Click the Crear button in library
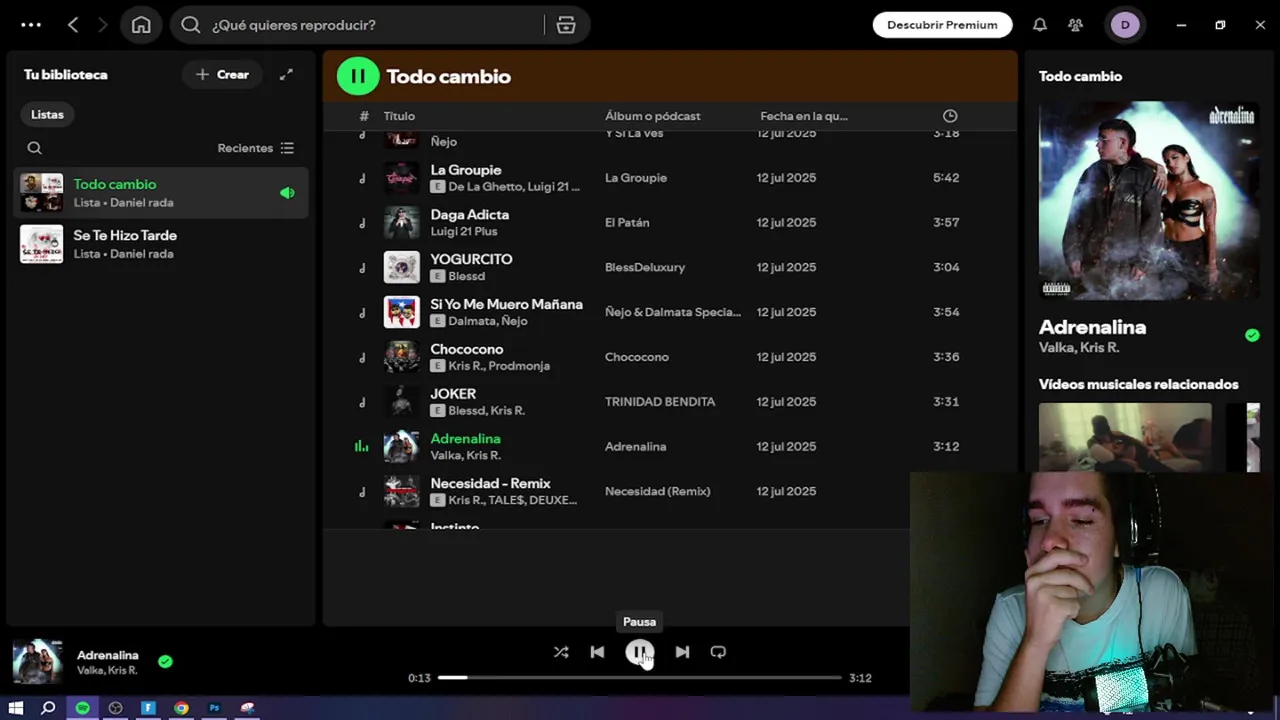Image resolution: width=1280 pixels, height=720 pixels. coord(223,75)
